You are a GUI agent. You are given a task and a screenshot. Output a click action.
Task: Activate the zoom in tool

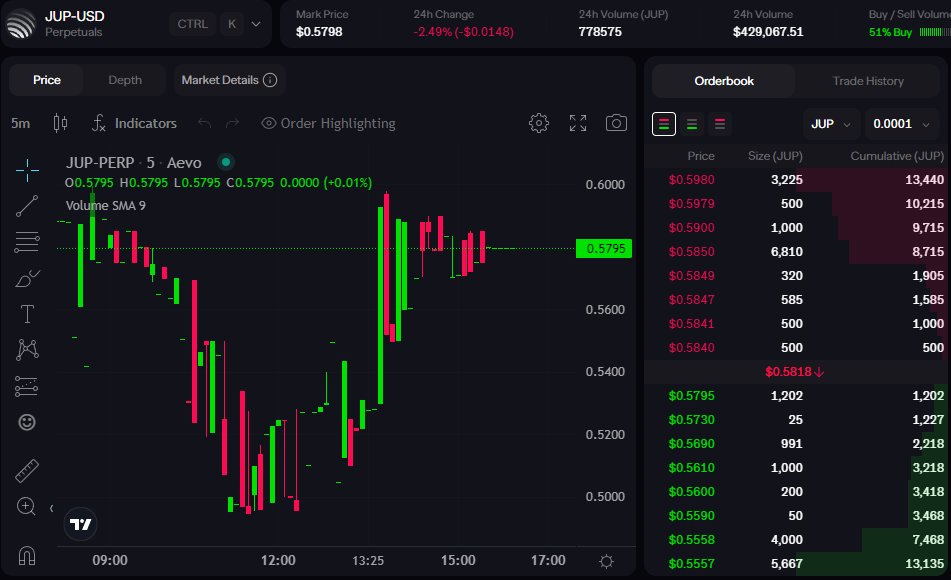[26, 505]
